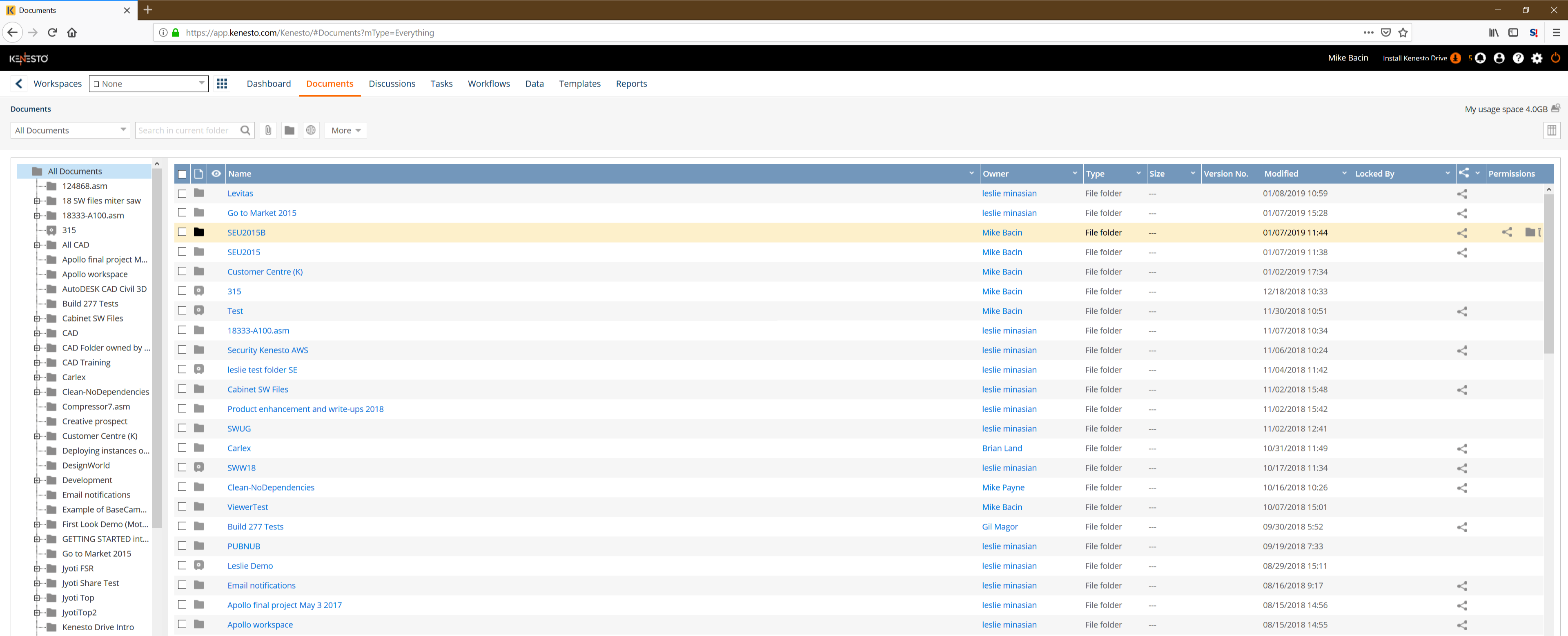The height and width of the screenshot is (636, 1568).
Task: Click Firefox bookmark star icon
Action: 1403,33
